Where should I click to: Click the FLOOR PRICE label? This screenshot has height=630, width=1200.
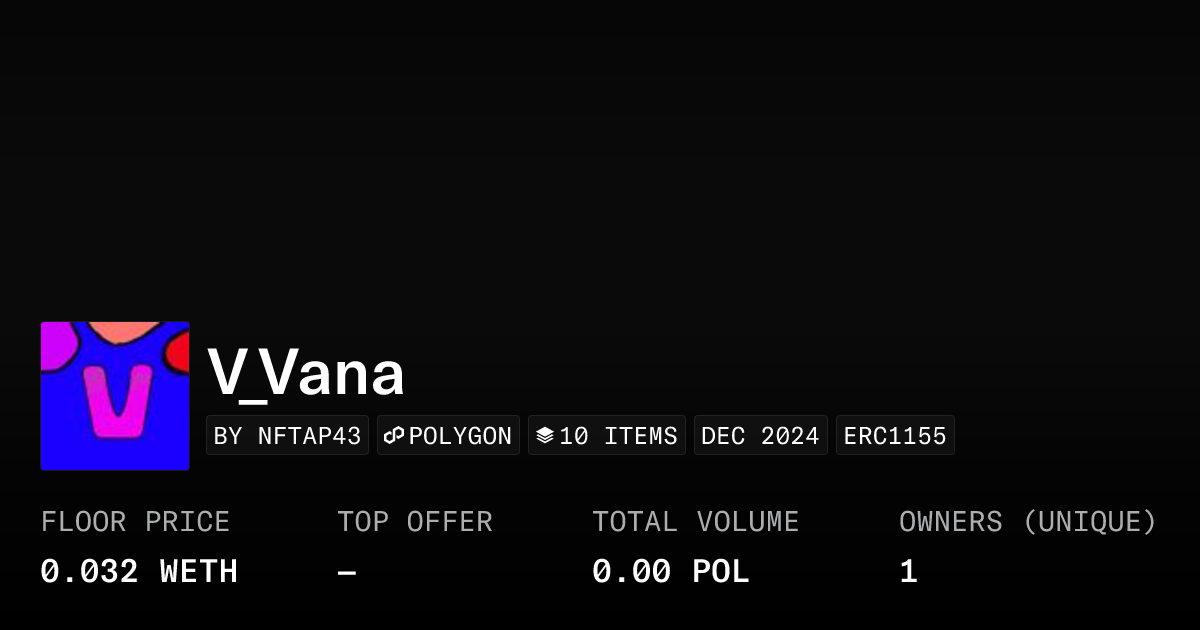click(135, 522)
